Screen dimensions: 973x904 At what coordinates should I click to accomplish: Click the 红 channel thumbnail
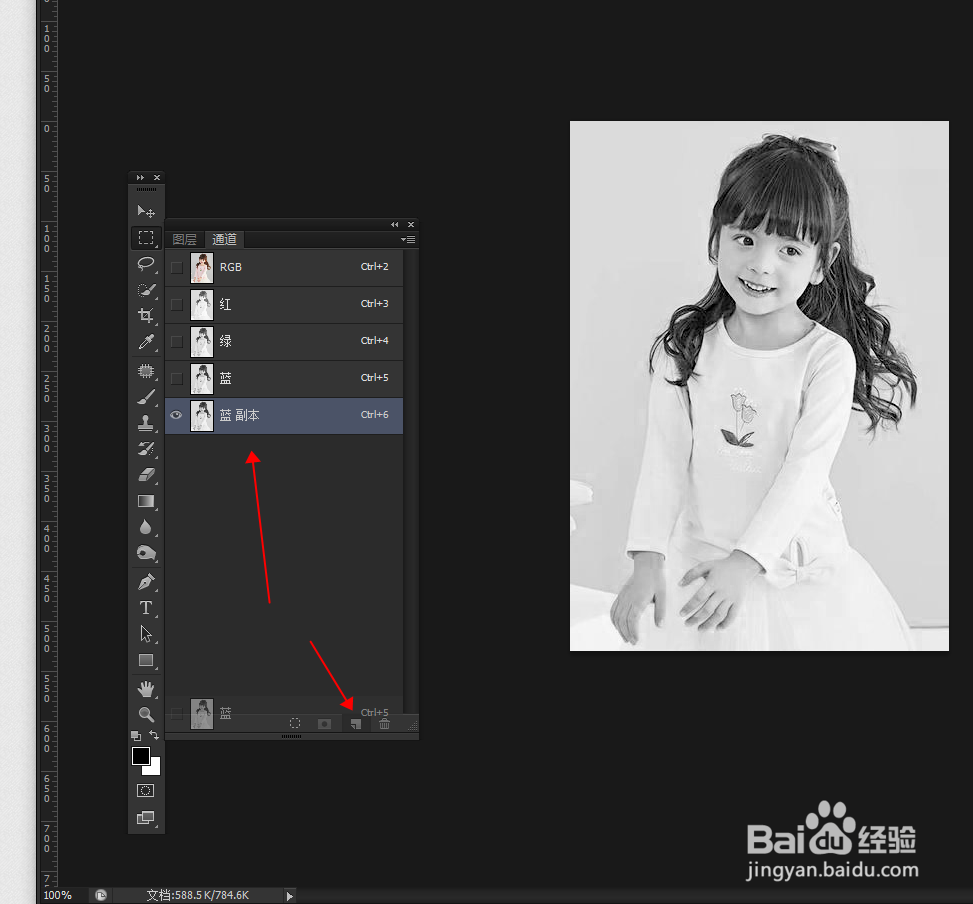point(202,305)
